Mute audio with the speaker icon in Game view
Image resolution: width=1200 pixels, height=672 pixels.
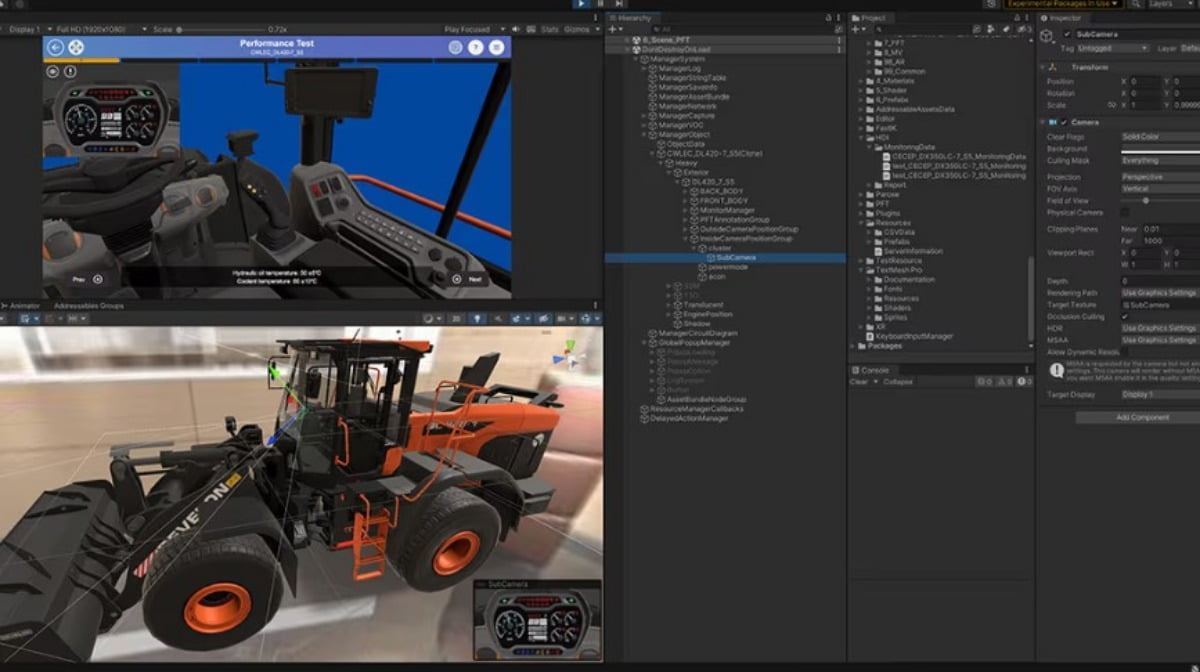click(516, 30)
